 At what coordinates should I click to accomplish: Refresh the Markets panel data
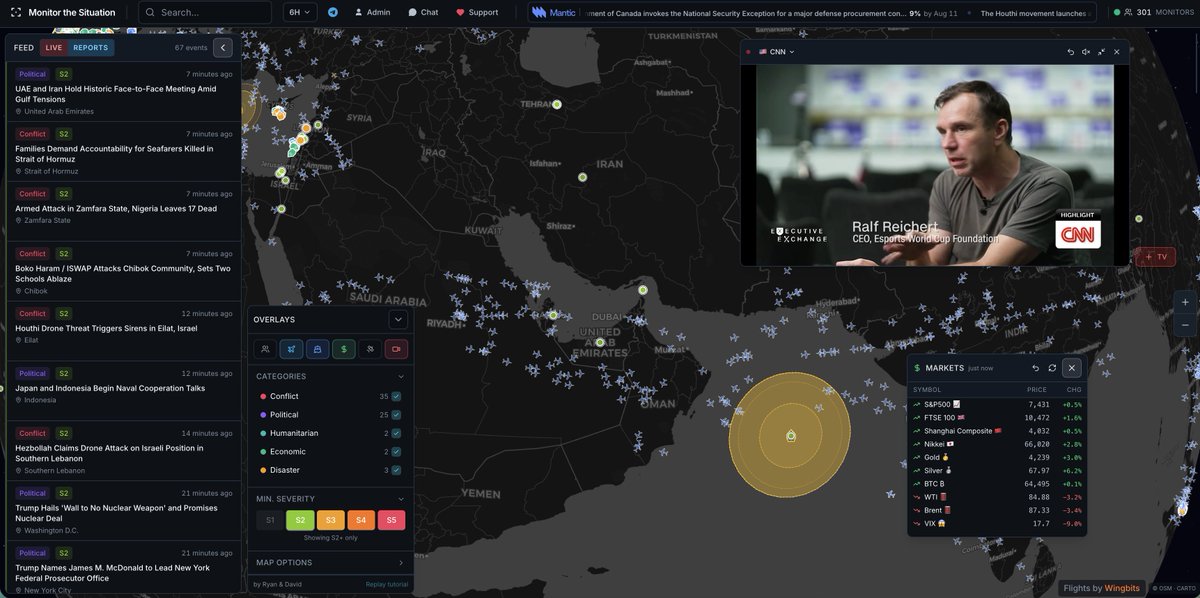pos(1052,368)
